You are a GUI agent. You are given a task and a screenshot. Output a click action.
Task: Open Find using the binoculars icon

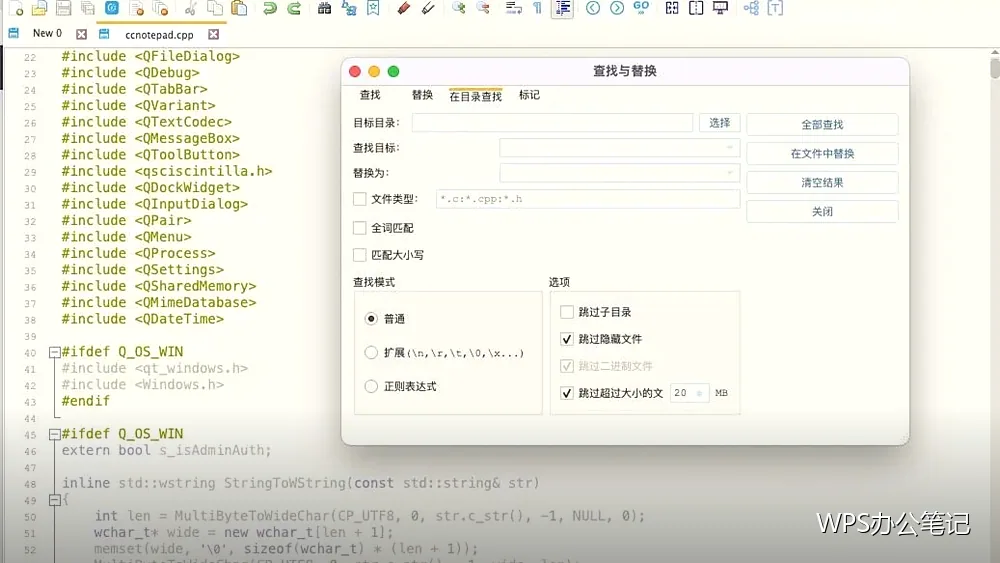tap(325, 8)
